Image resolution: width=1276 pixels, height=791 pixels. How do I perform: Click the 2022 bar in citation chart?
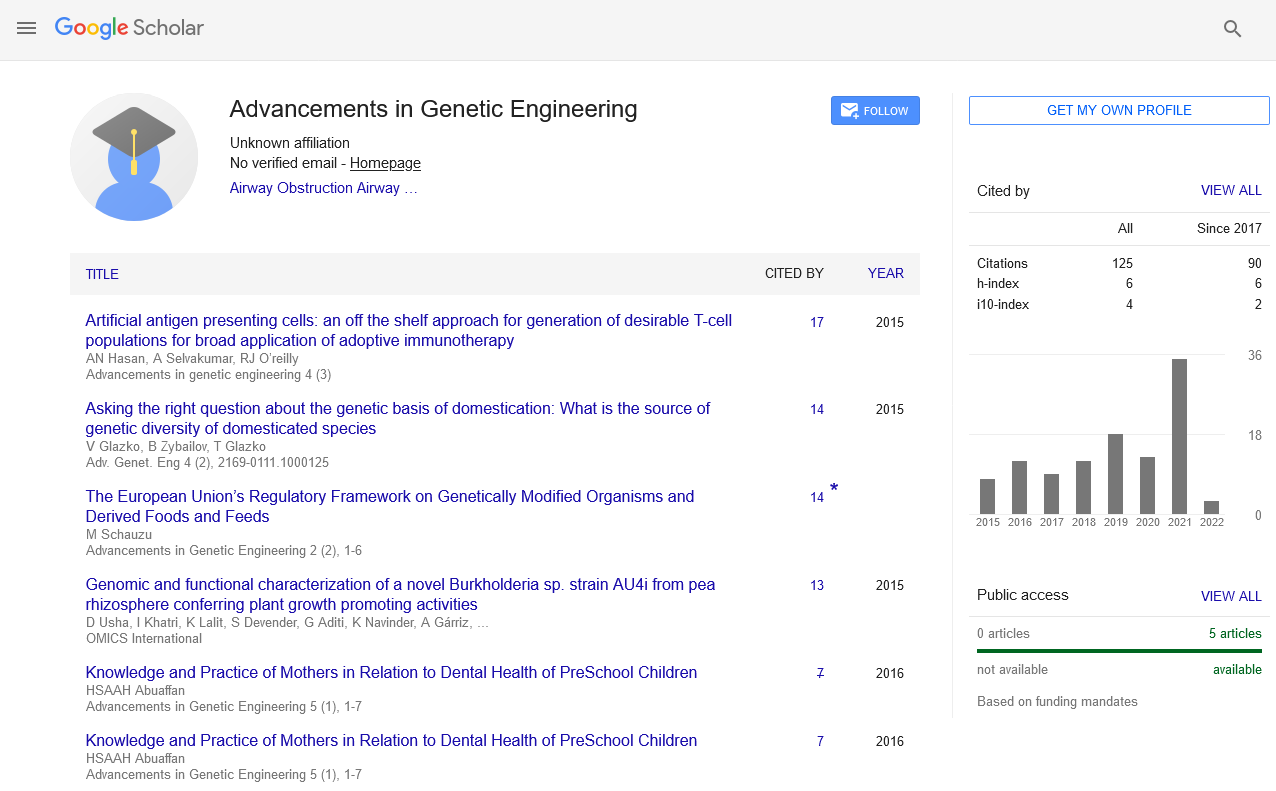pyautogui.click(x=1212, y=507)
